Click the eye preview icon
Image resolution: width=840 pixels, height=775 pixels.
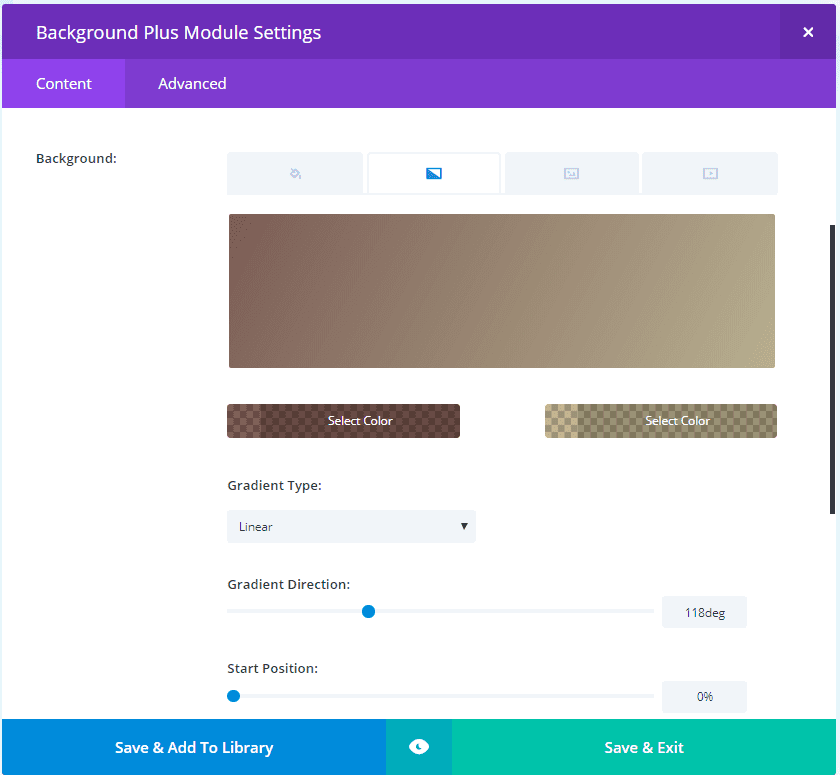point(419,747)
